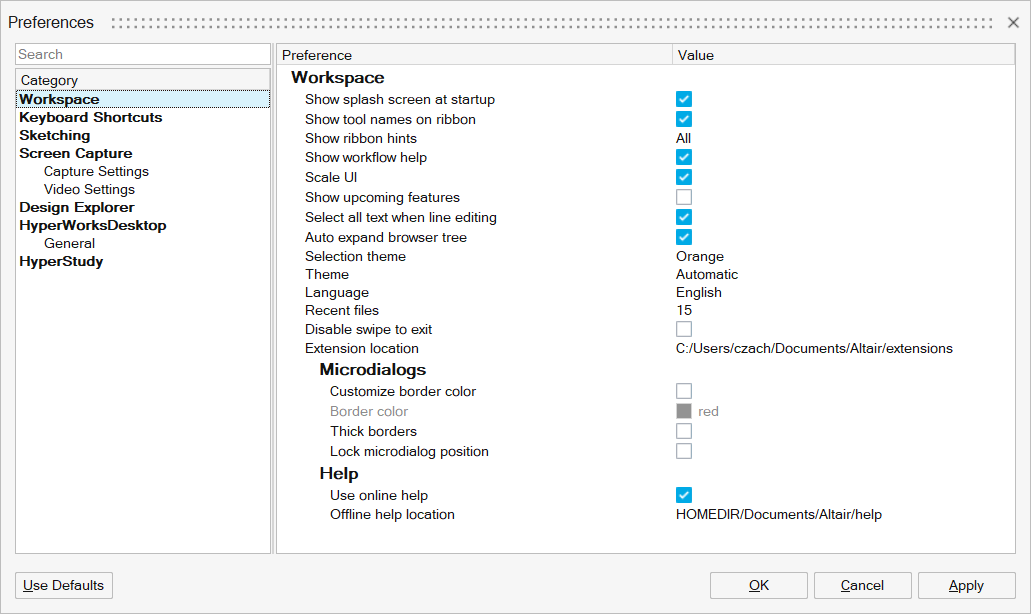
Task: Check Customize border color checkbox
Action: click(x=684, y=391)
